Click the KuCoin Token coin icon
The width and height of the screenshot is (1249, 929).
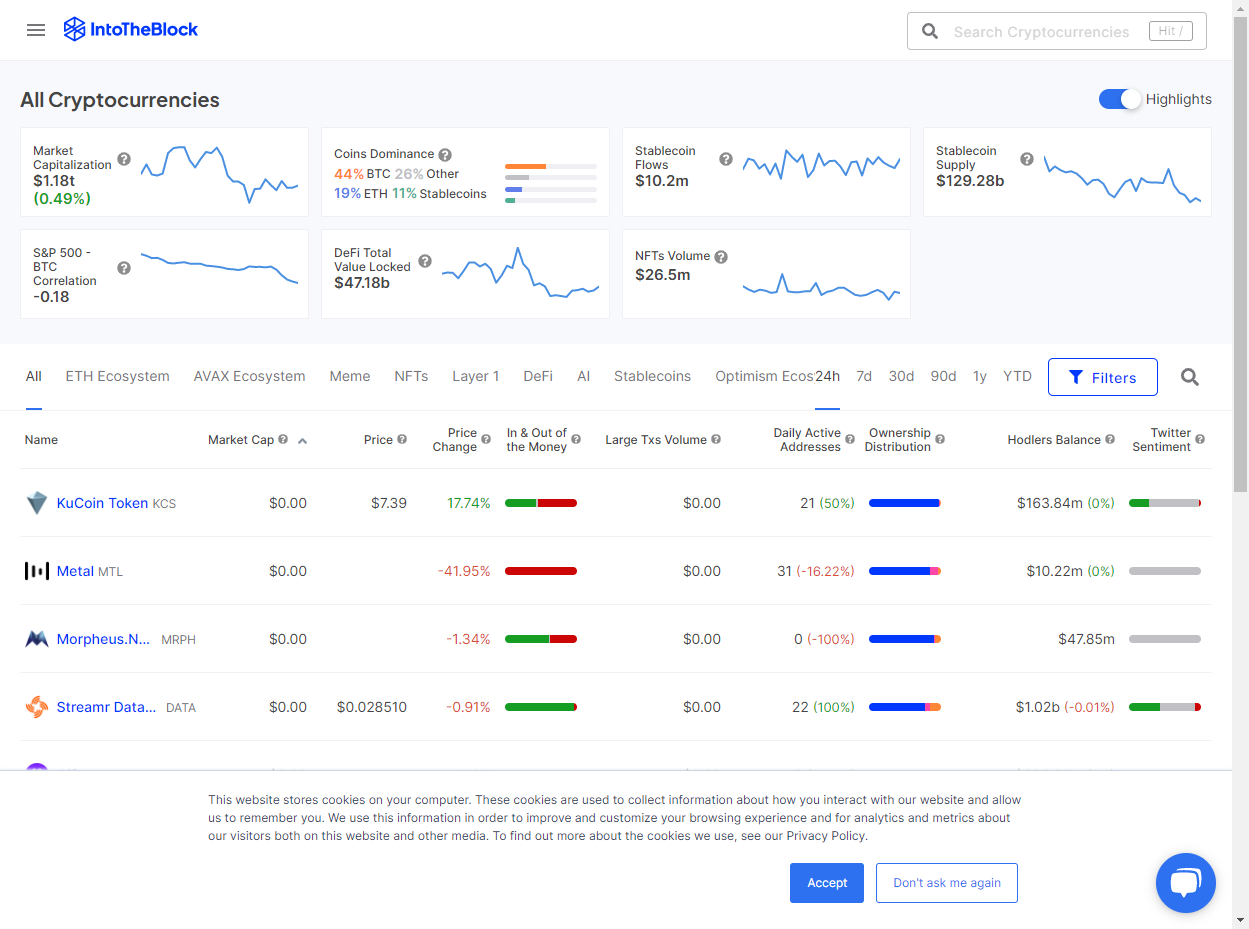coord(37,503)
